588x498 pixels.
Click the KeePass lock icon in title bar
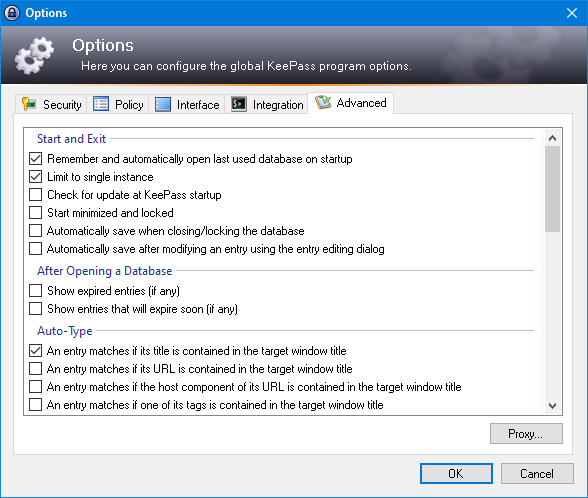[x=12, y=13]
